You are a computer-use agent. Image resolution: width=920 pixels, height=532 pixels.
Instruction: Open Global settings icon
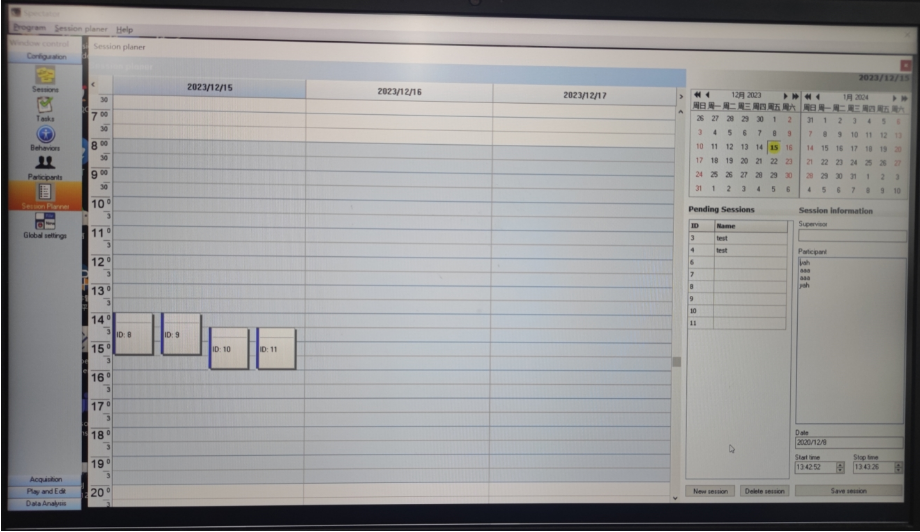[45, 224]
